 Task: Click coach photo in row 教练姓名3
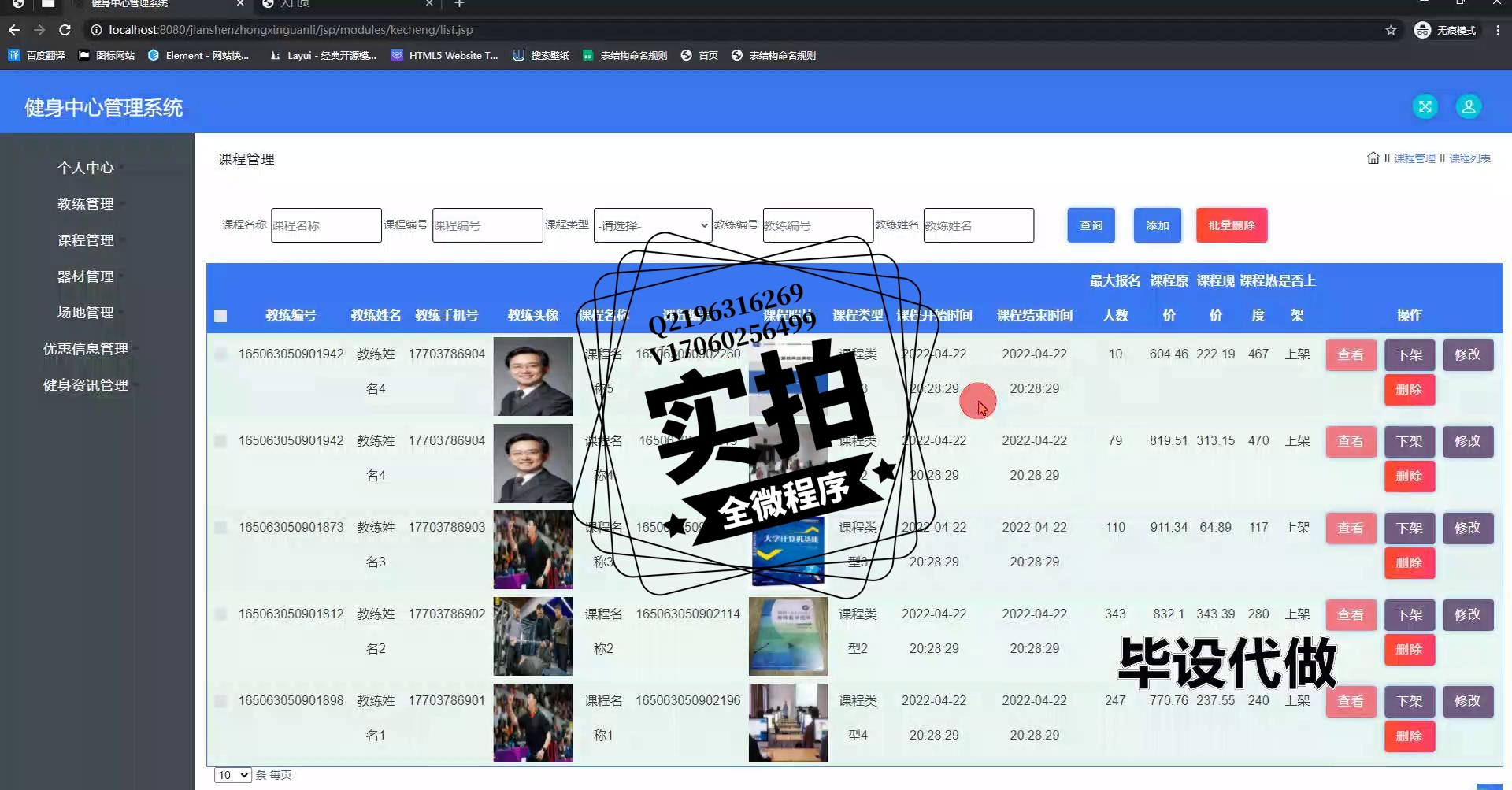[x=533, y=550]
